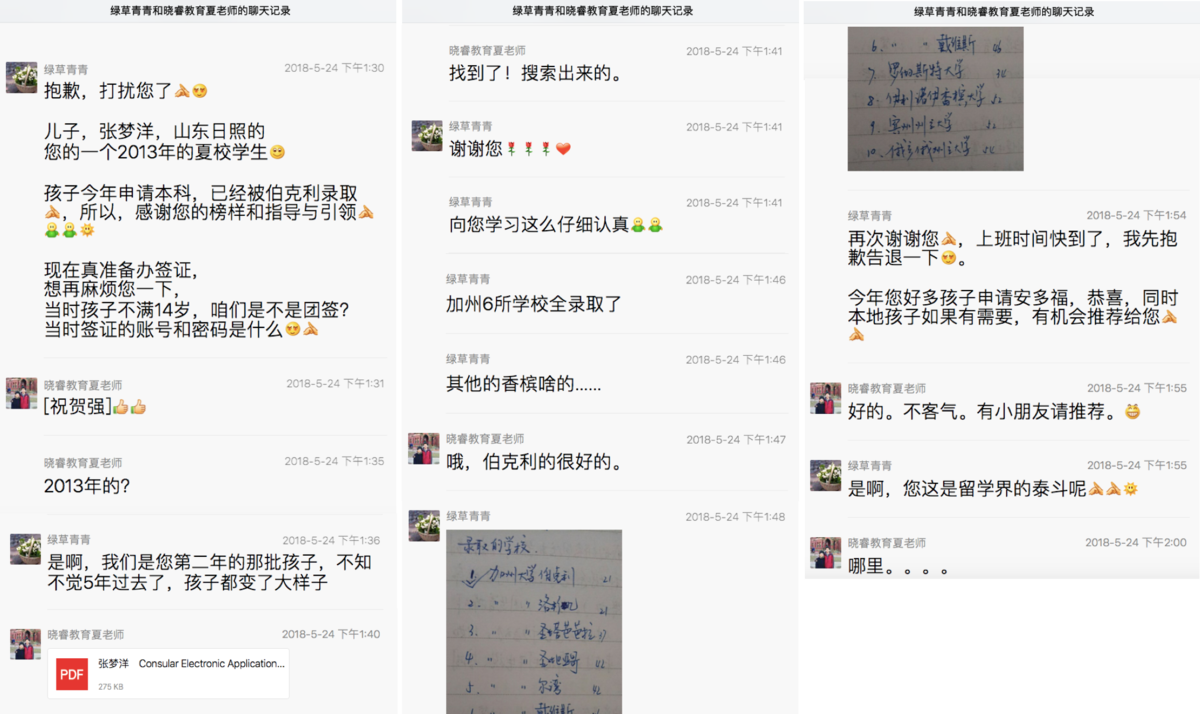The width and height of the screenshot is (1200, 714).
Task: Click the first panel's chat record title bar
Action: tap(199, 11)
